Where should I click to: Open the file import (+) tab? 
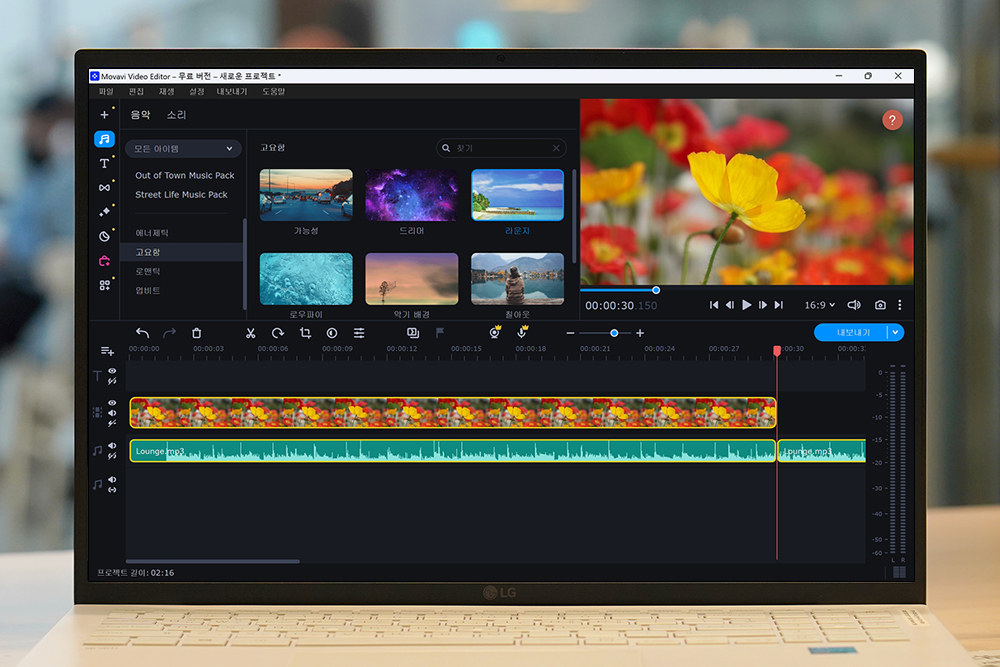pyautogui.click(x=105, y=115)
